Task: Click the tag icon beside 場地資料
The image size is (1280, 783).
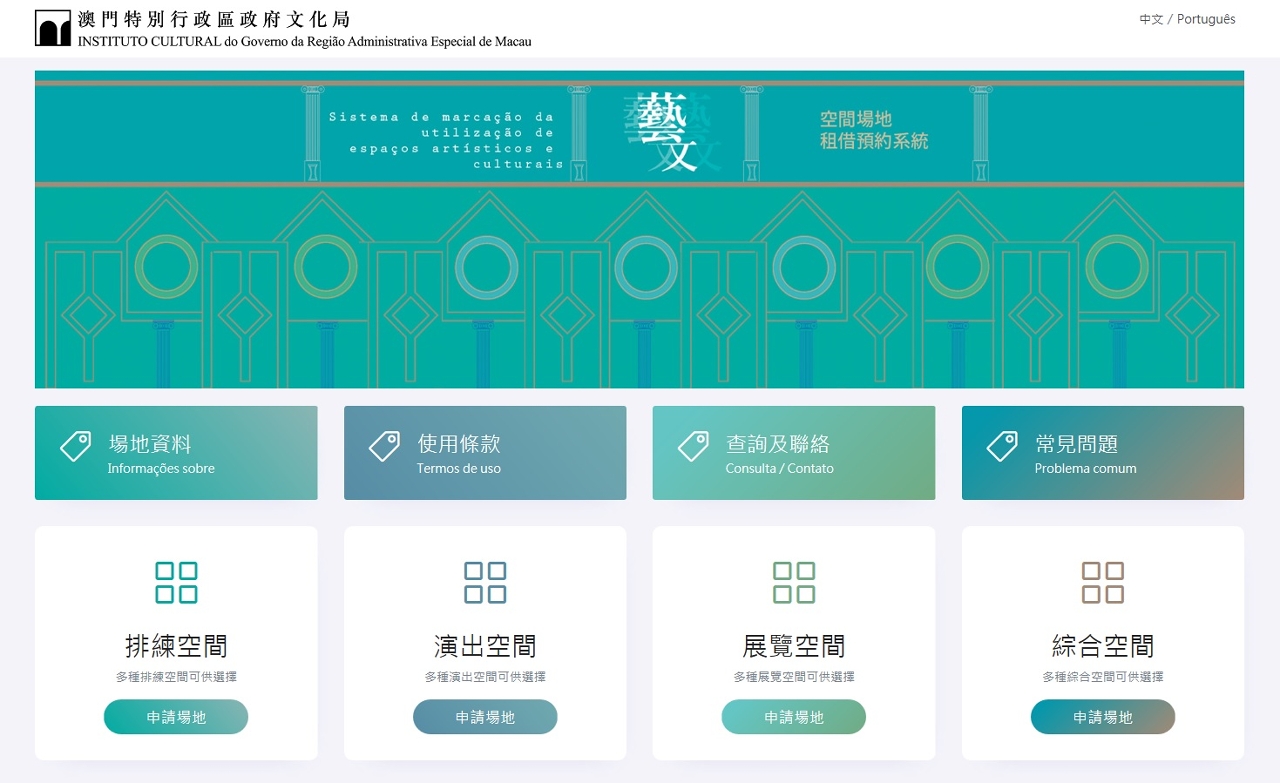Action: pos(75,446)
